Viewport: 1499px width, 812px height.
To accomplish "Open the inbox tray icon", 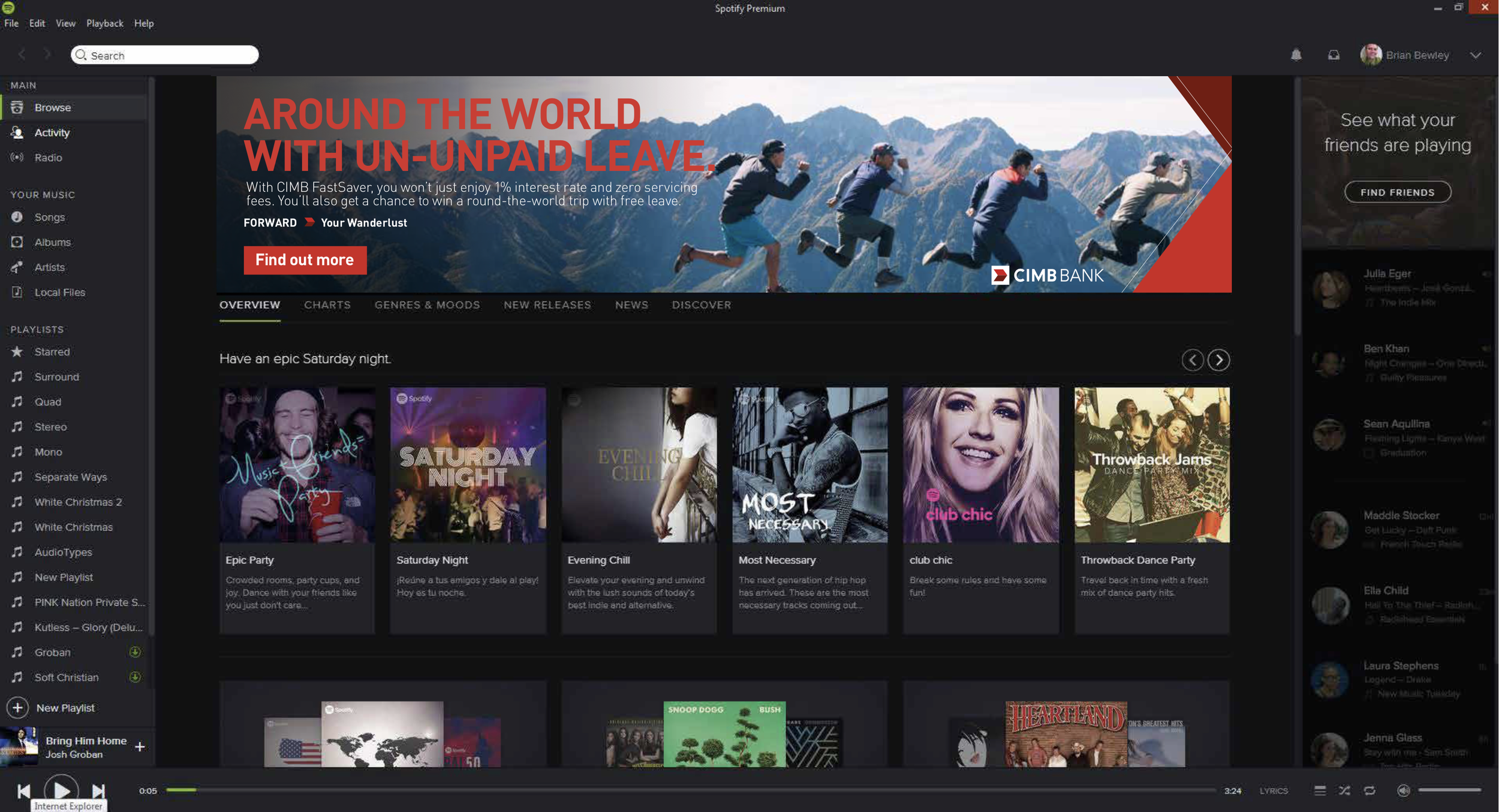I will [1333, 55].
